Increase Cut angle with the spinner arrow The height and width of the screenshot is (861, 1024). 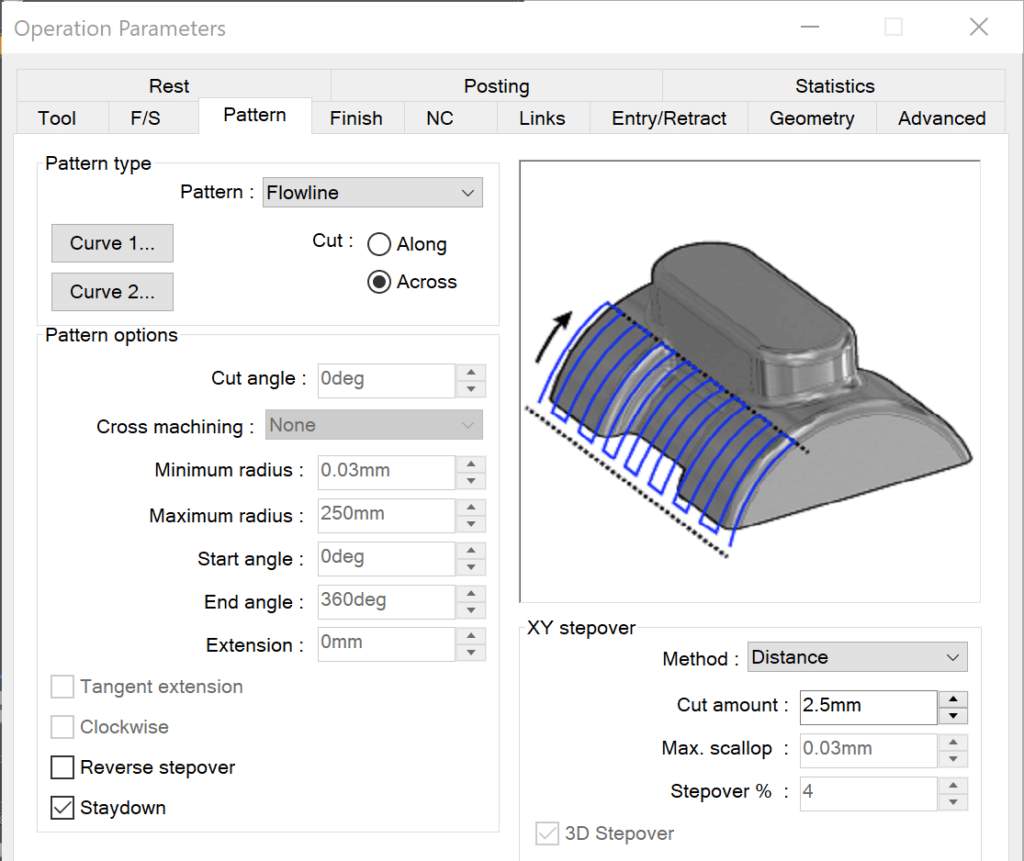point(470,374)
